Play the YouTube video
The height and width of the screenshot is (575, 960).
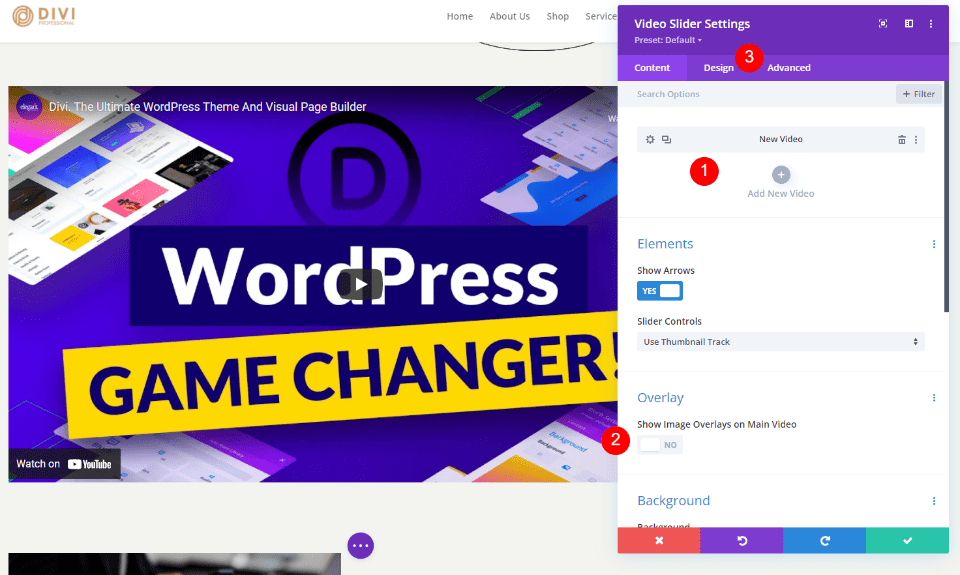pos(360,285)
